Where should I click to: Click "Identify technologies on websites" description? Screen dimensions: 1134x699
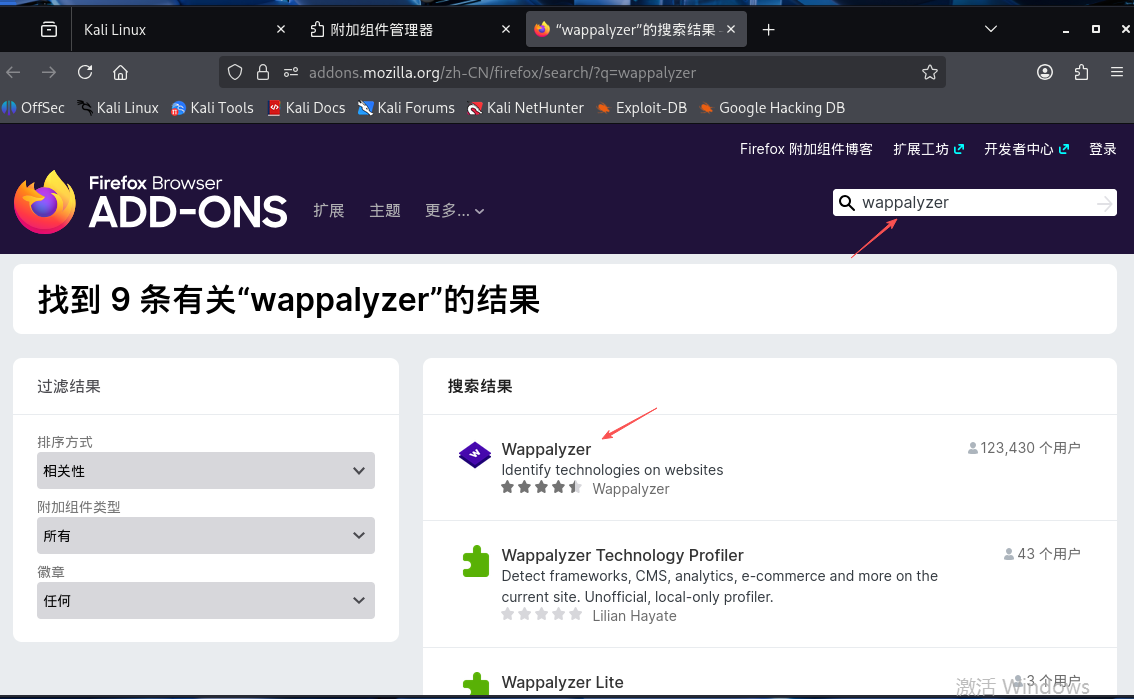tap(612, 470)
